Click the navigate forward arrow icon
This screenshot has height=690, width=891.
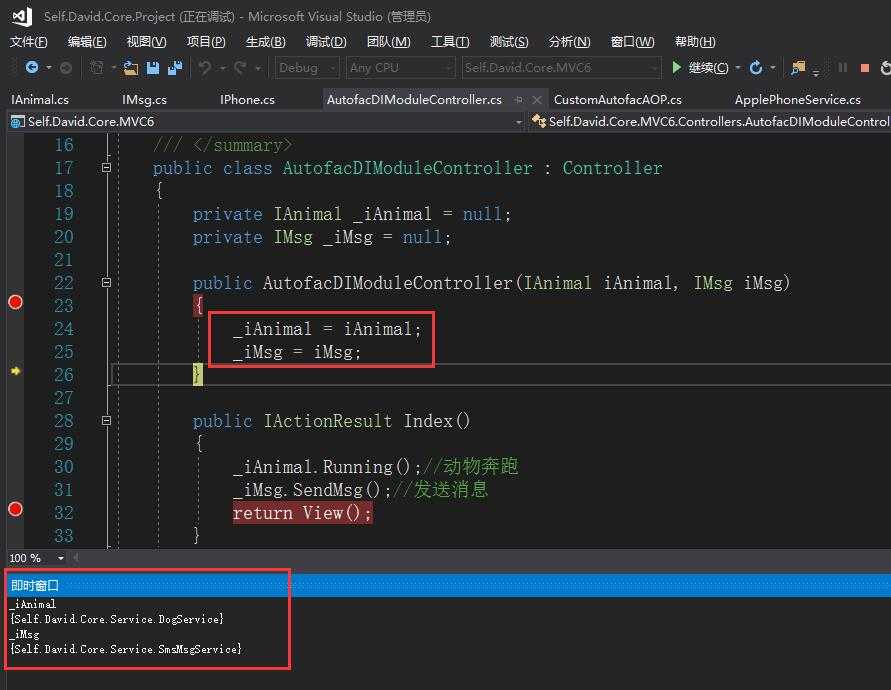[66, 68]
